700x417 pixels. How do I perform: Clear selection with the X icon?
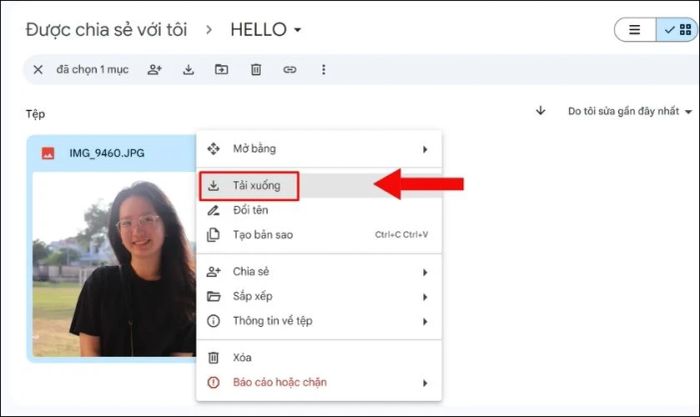38,70
